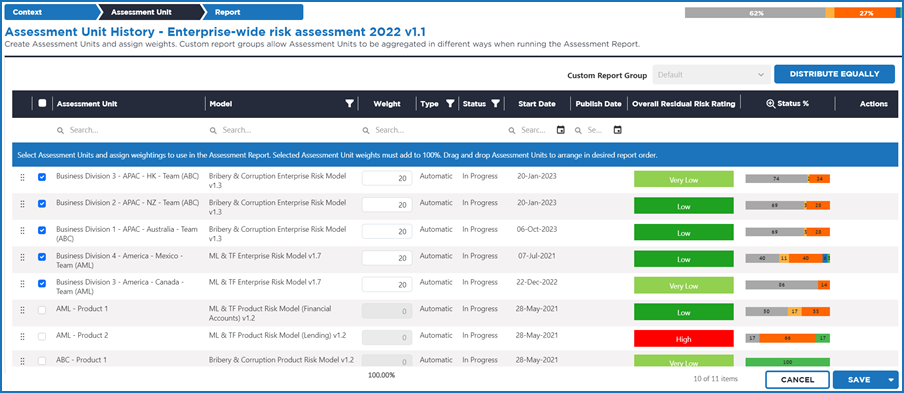Screen dimensions: 904x393
Task: Open the Type column filter icon
Action: (450, 104)
